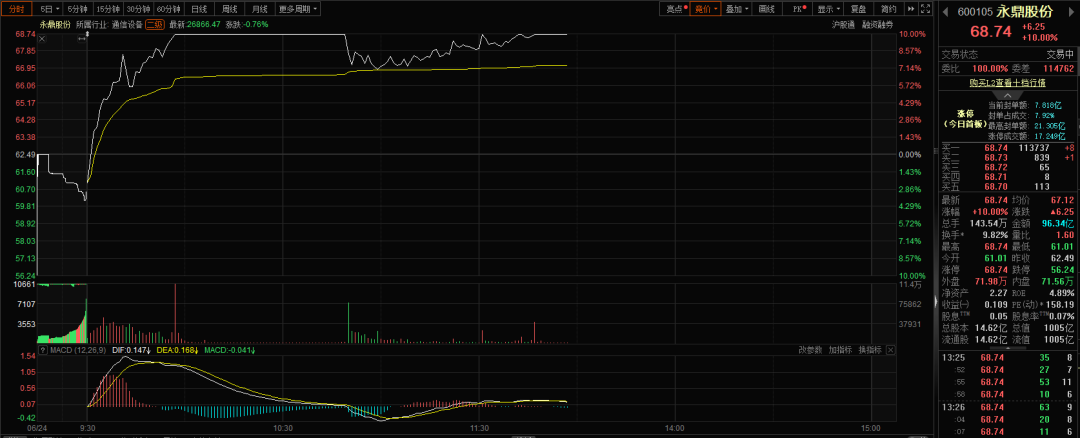
Task: Click the DIF:0.147 indicator value
Action: coord(132,351)
